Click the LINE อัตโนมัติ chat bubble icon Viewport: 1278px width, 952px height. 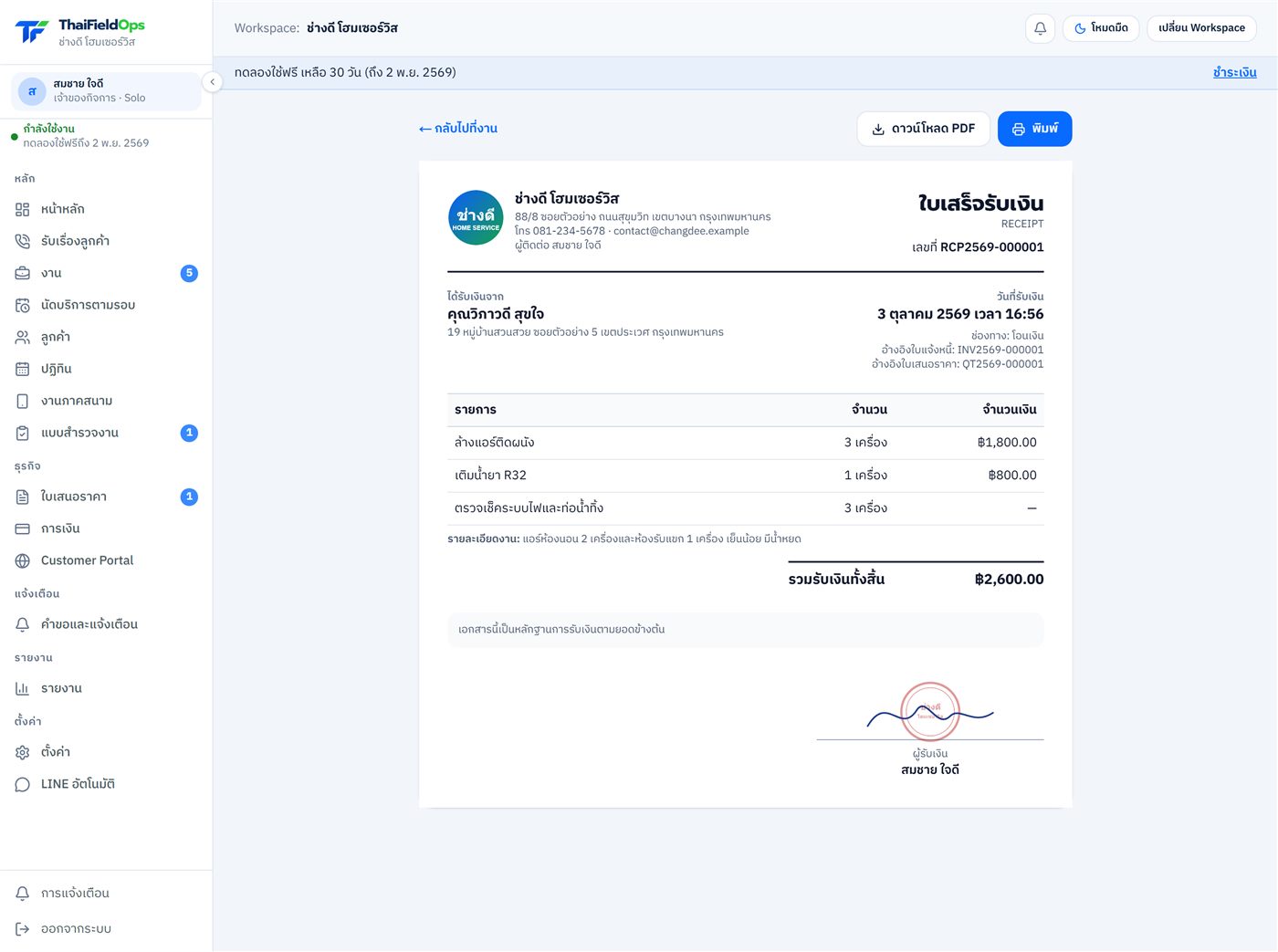(x=23, y=784)
